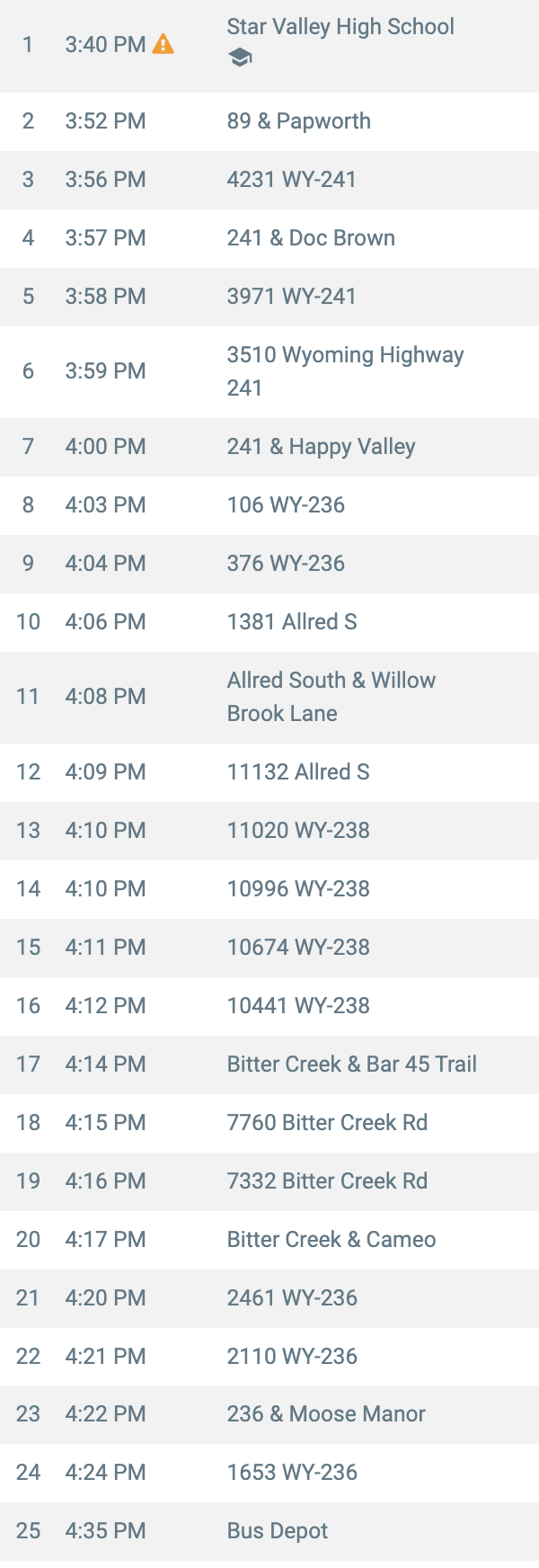This screenshot has width=539, height=1568.
Task: Choose Bitter Creek & Bar 45 Trail
Action: pyautogui.click(x=269, y=1065)
